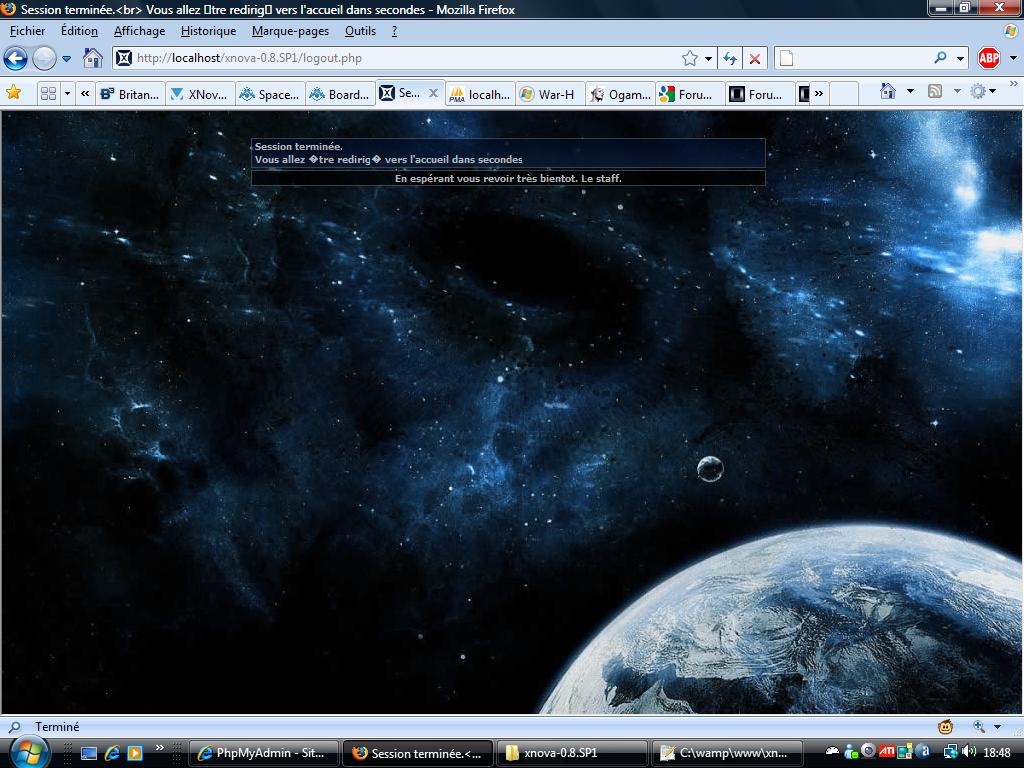
Task: Open the ? help menu
Action: (x=394, y=31)
